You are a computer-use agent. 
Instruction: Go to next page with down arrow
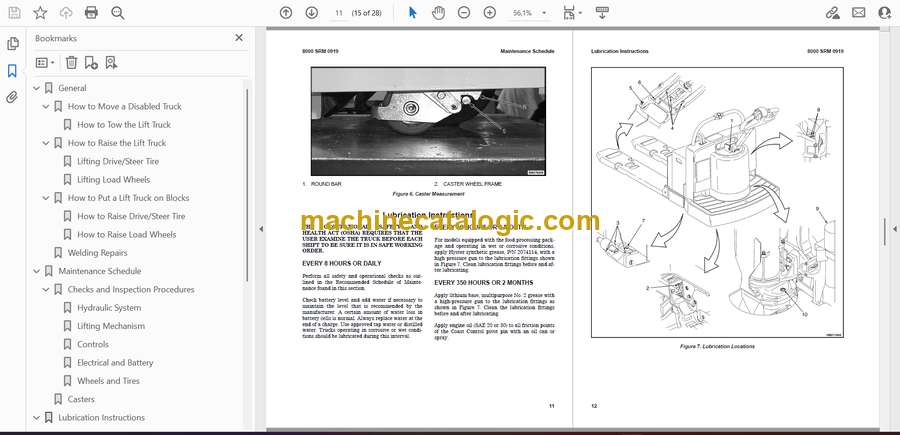312,13
